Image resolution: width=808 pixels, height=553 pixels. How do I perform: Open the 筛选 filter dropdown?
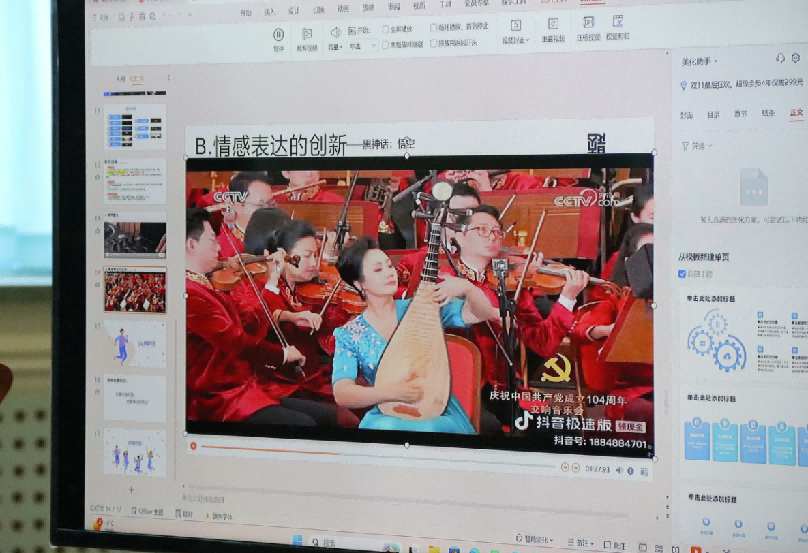click(x=699, y=145)
